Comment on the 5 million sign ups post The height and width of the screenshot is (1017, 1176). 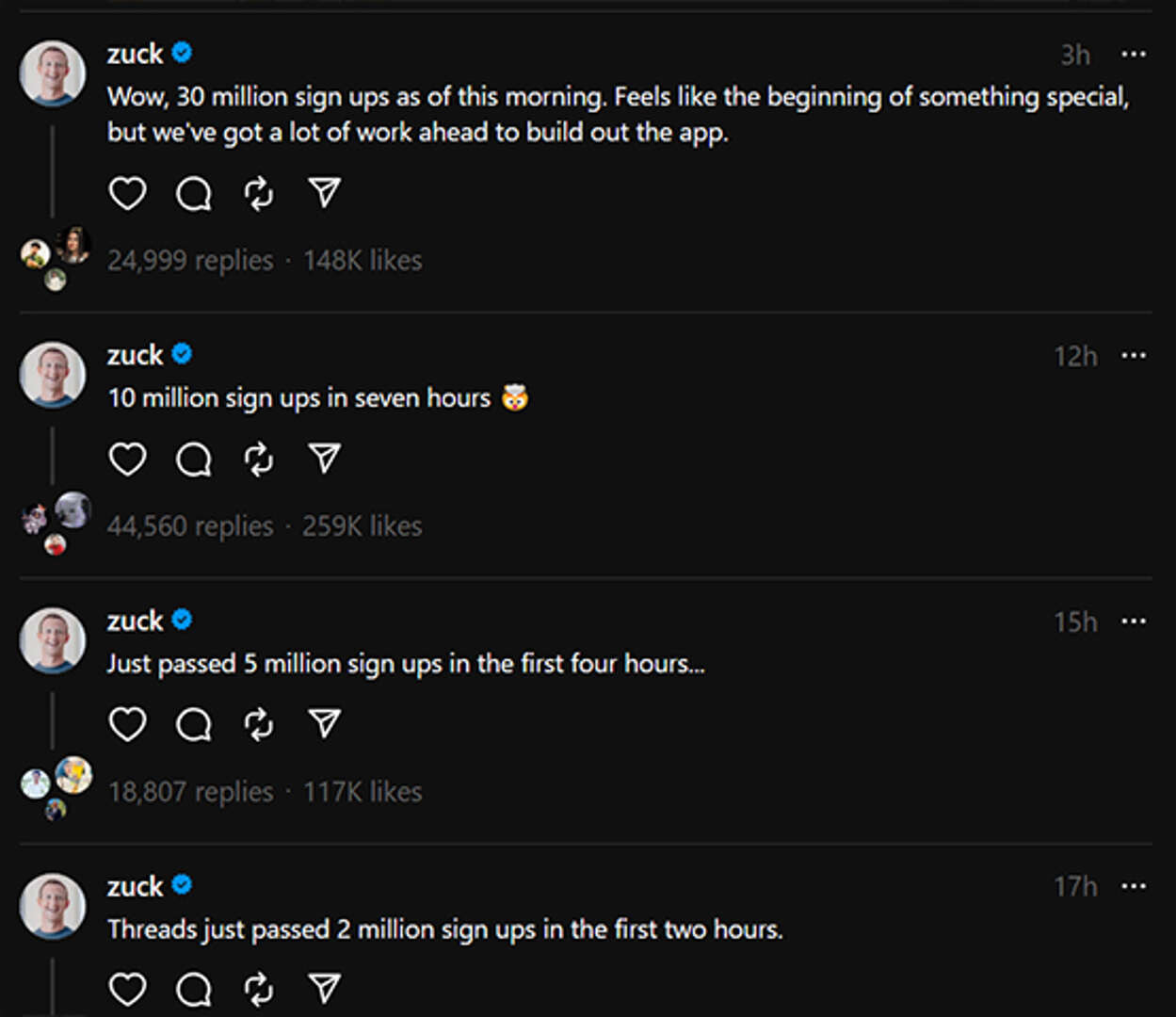point(194,725)
